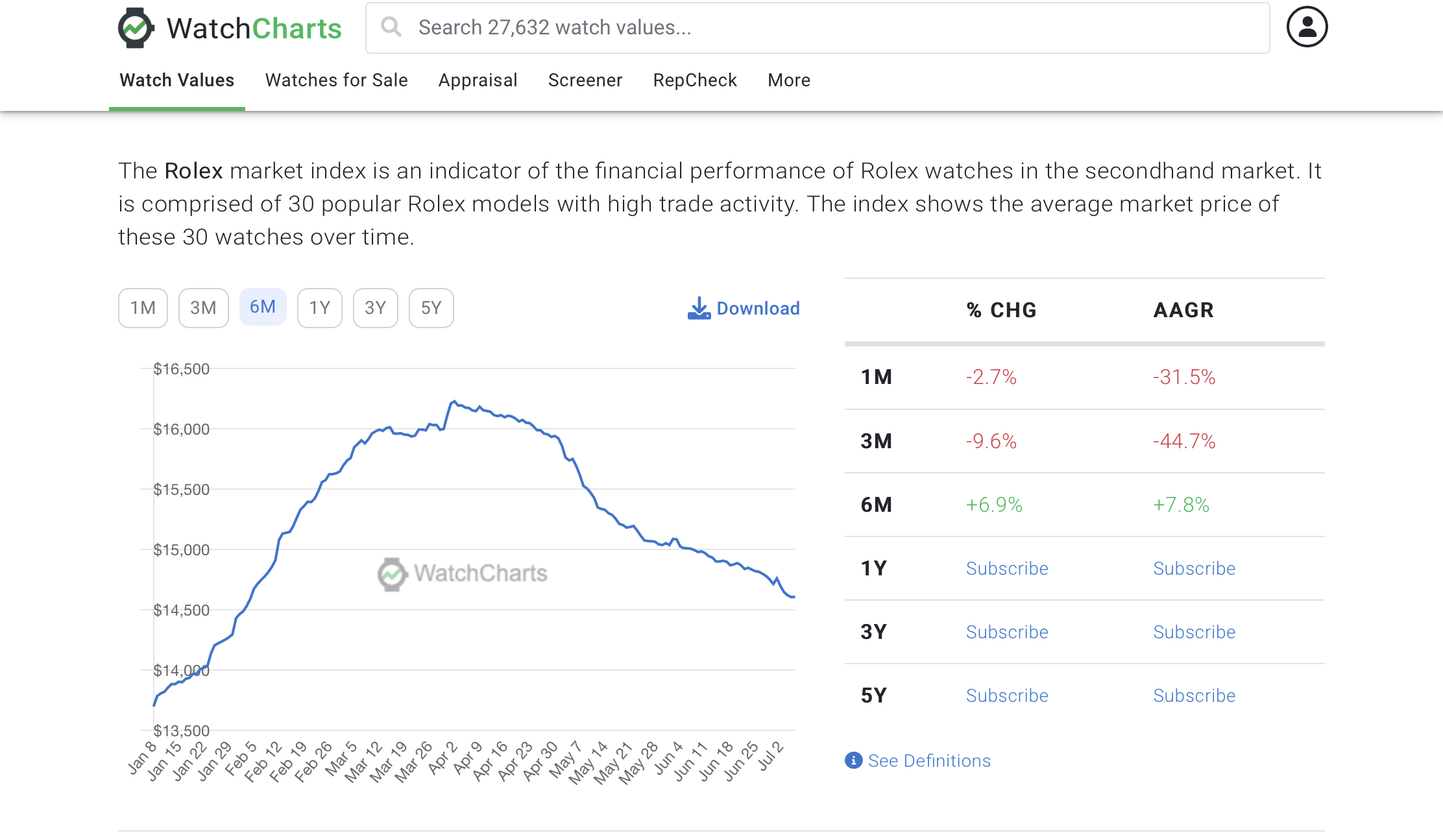1443x840 pixels.
Task: Click the Download tray icon
Action: coord(699,309)
